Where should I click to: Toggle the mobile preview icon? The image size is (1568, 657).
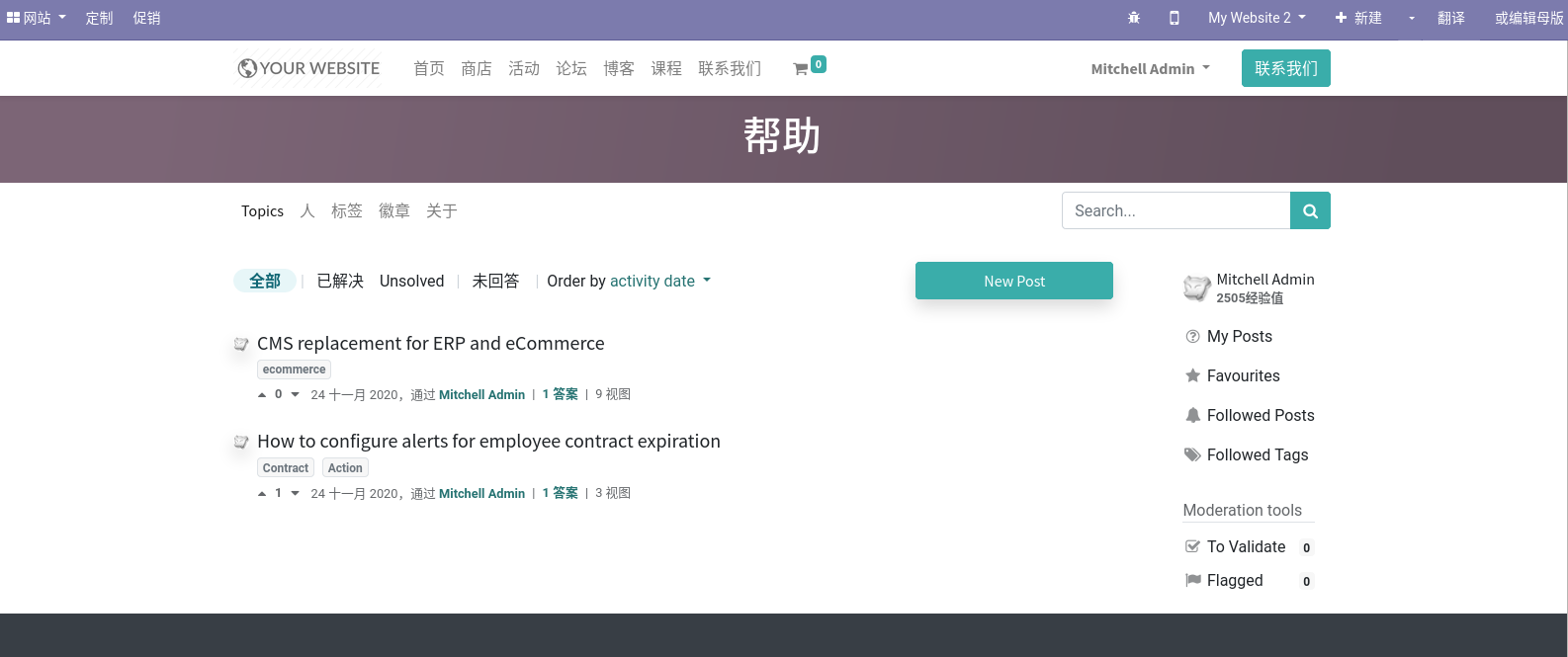point(1175,18)
